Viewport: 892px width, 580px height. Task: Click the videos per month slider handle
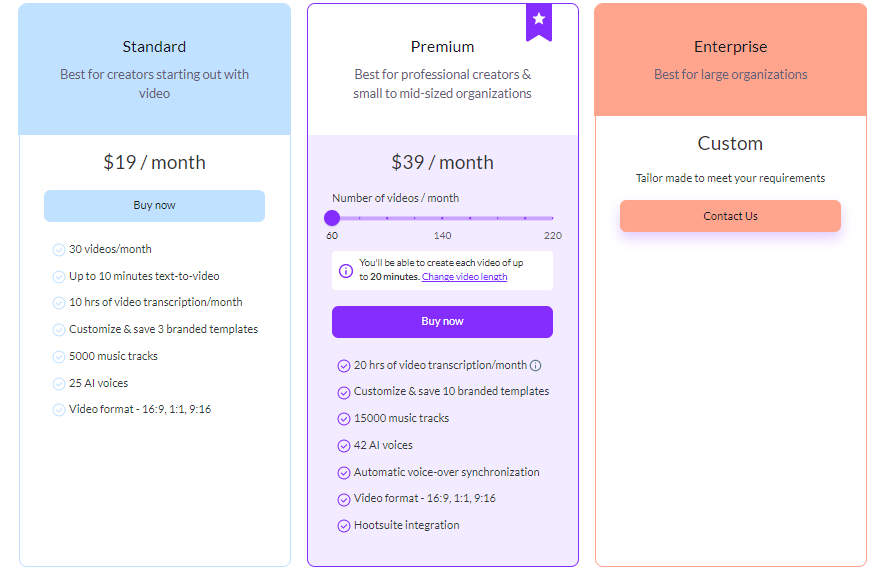[x=332, y=218]
